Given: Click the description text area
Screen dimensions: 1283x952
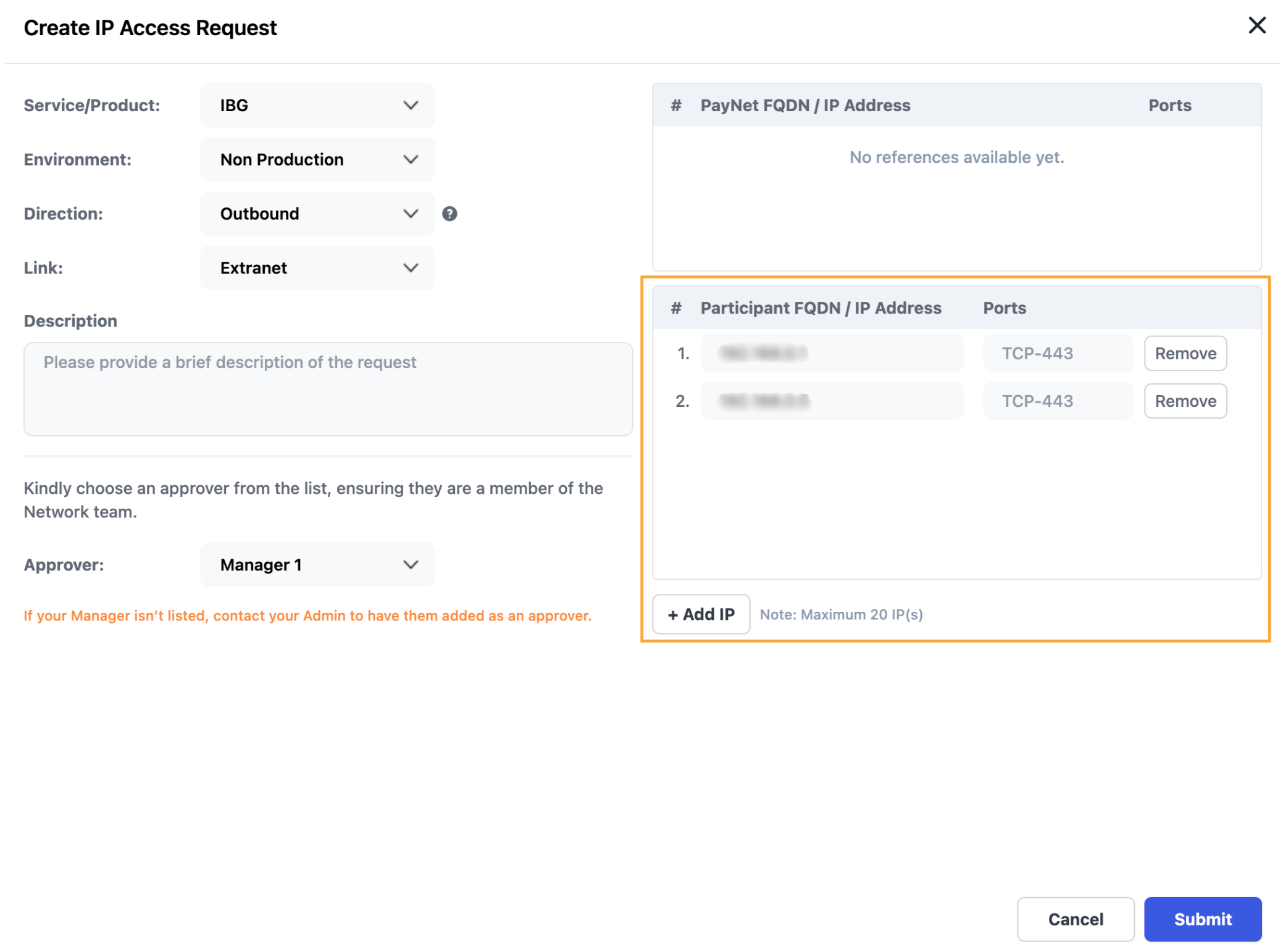Looking at the screenshot, I should point(328,388).
